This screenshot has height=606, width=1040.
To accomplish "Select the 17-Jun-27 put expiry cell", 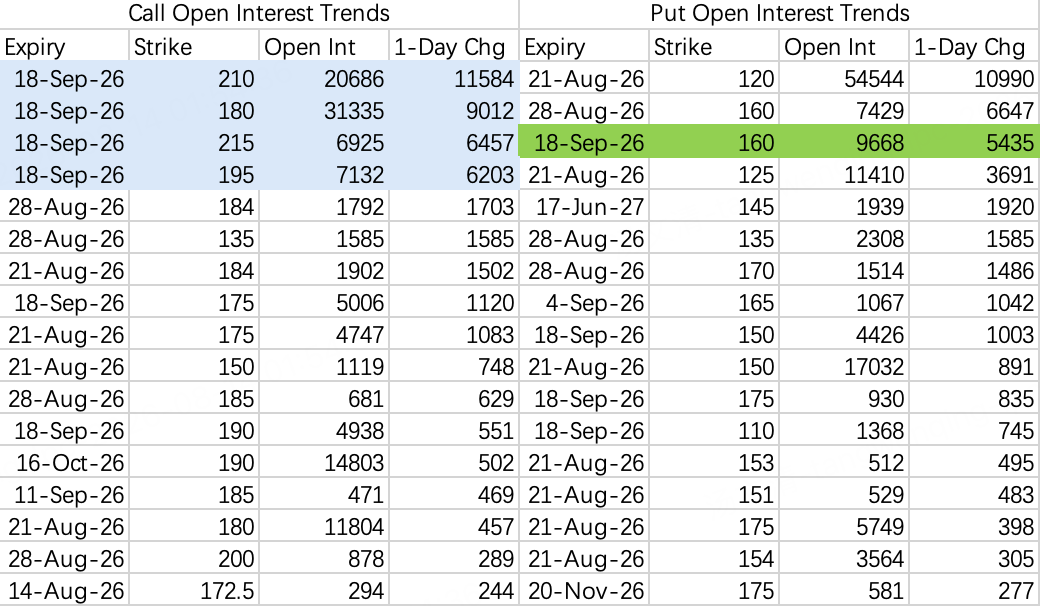I will [x=584, y=207].
